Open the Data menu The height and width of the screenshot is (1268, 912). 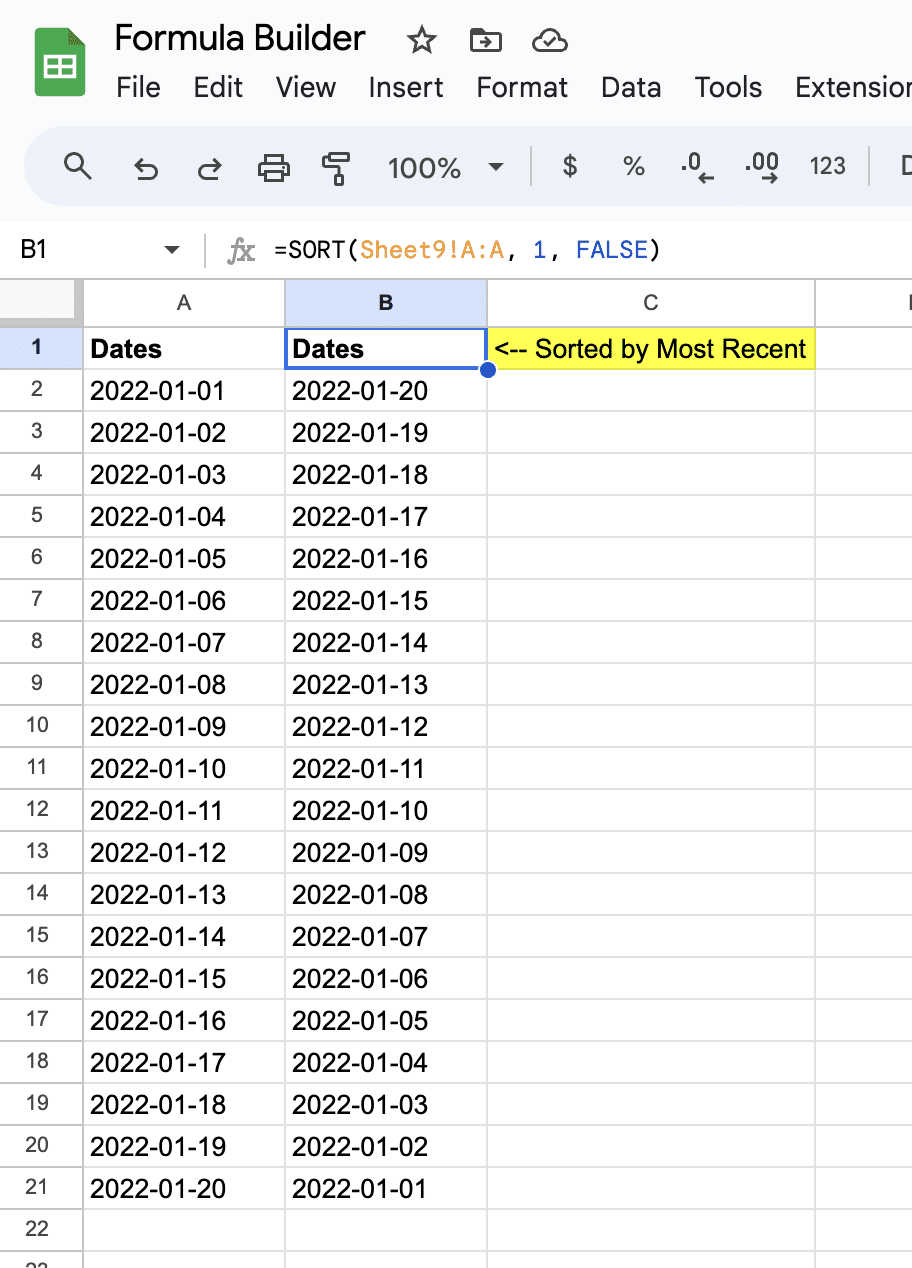click(x=630, y=88)
